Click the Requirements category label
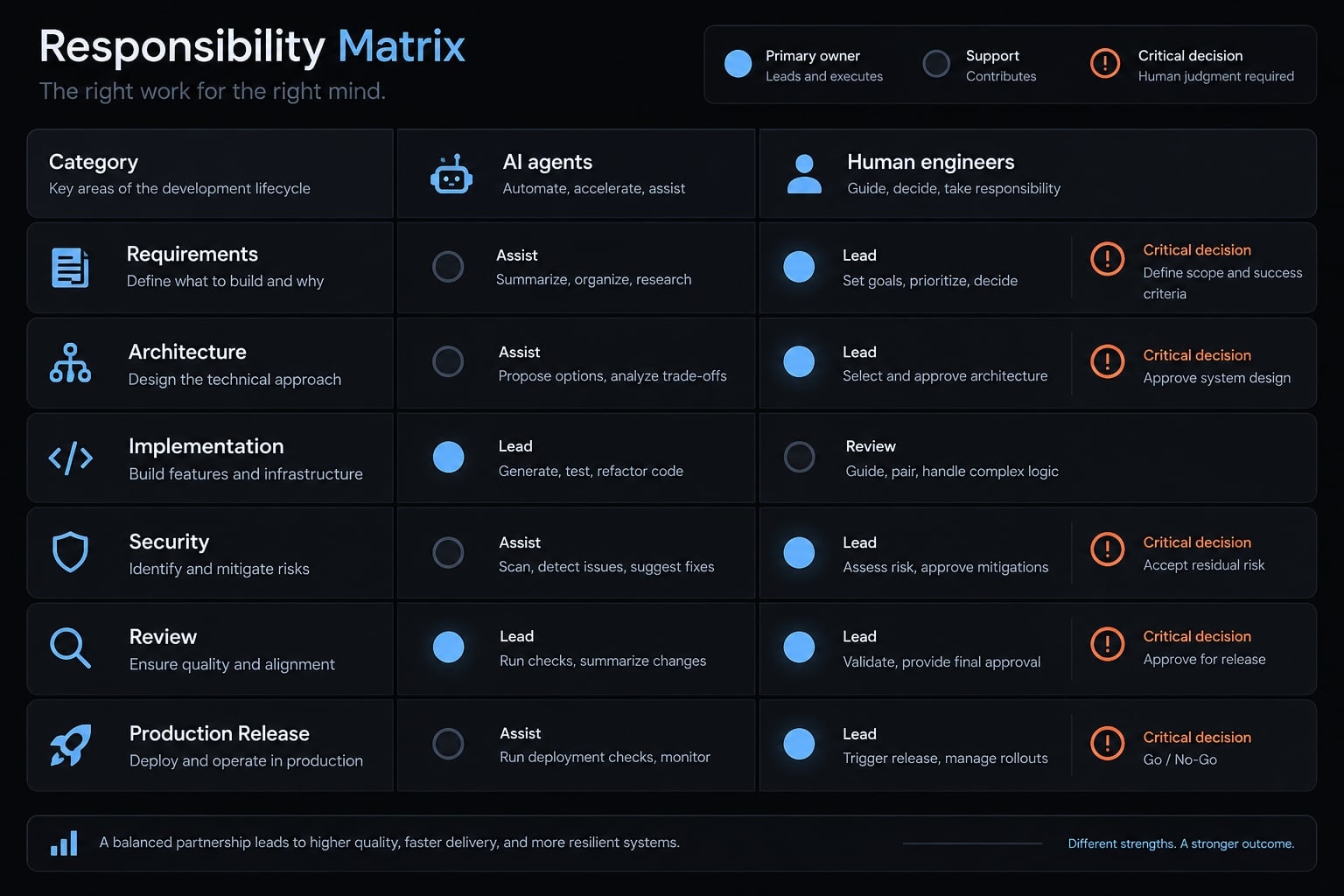The image size is (1344, 896). pos(192,255)
